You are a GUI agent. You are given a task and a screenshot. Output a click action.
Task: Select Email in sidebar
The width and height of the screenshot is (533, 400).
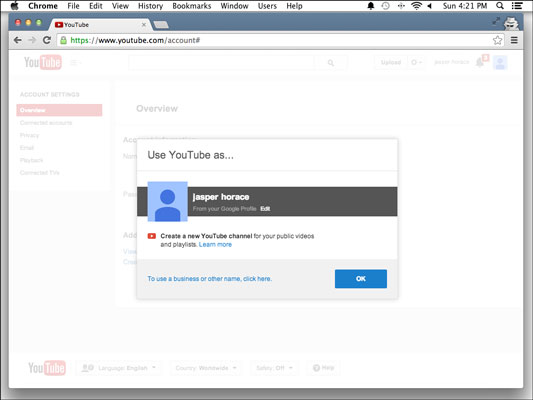pyautogui.click(x=27, y=148)
